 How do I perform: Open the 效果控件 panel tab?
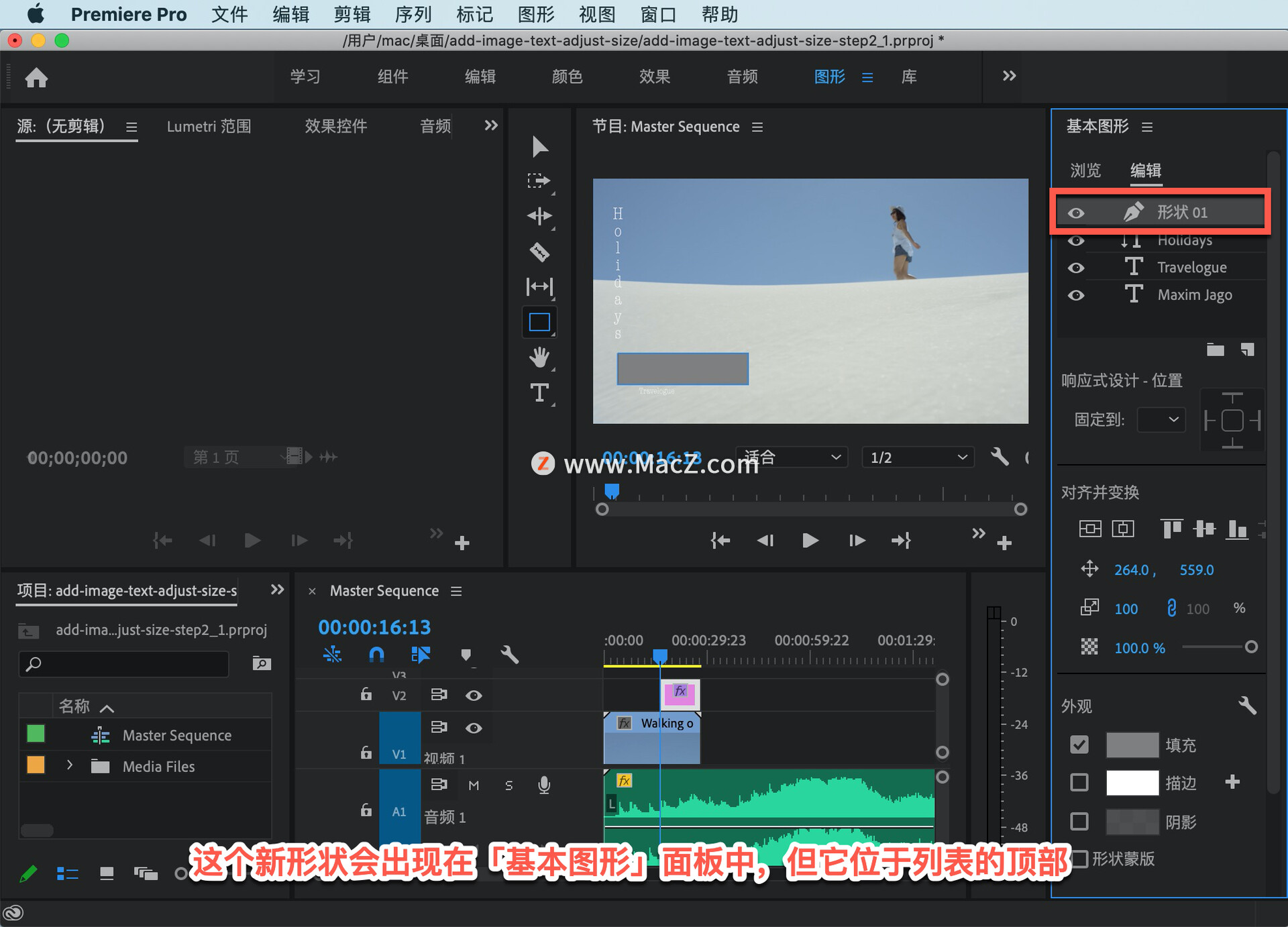coord(336,126)
